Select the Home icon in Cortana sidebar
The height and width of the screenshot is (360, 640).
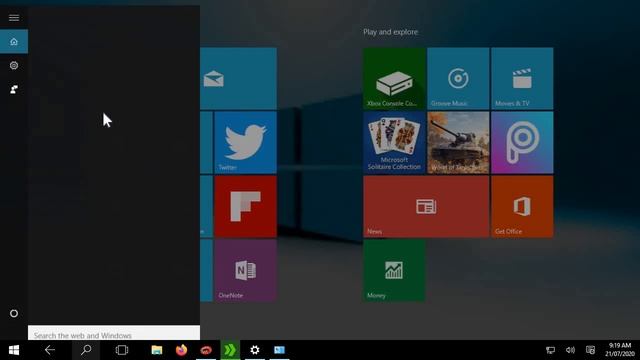[14, 41]
